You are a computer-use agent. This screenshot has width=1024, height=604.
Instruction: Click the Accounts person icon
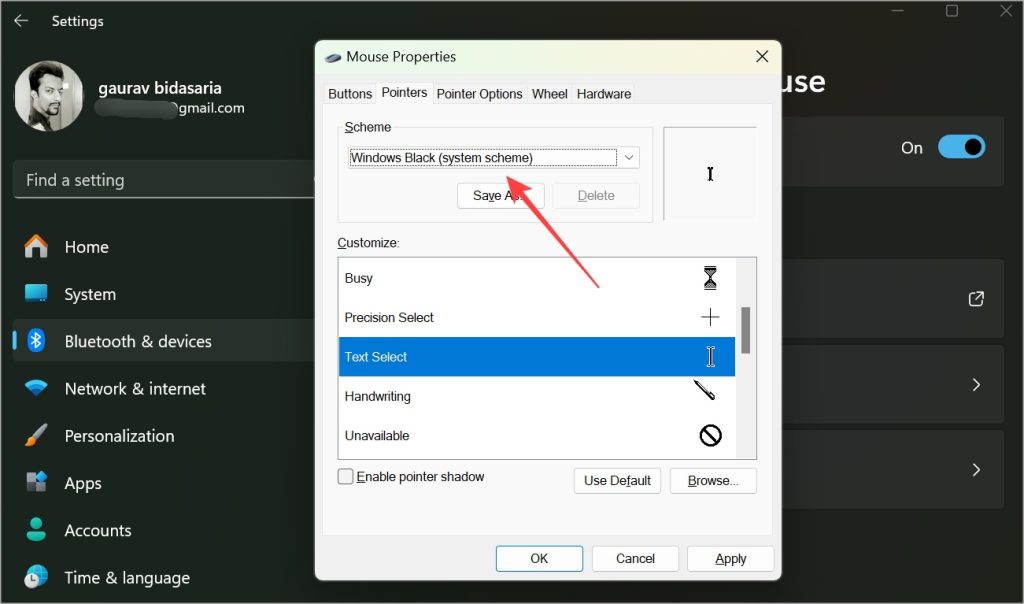[x=36, y=529]
